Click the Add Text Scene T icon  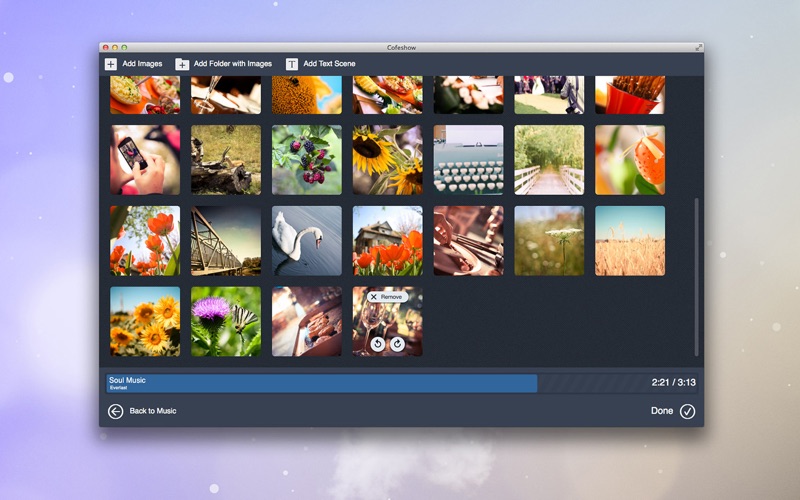tap(291, 64)
